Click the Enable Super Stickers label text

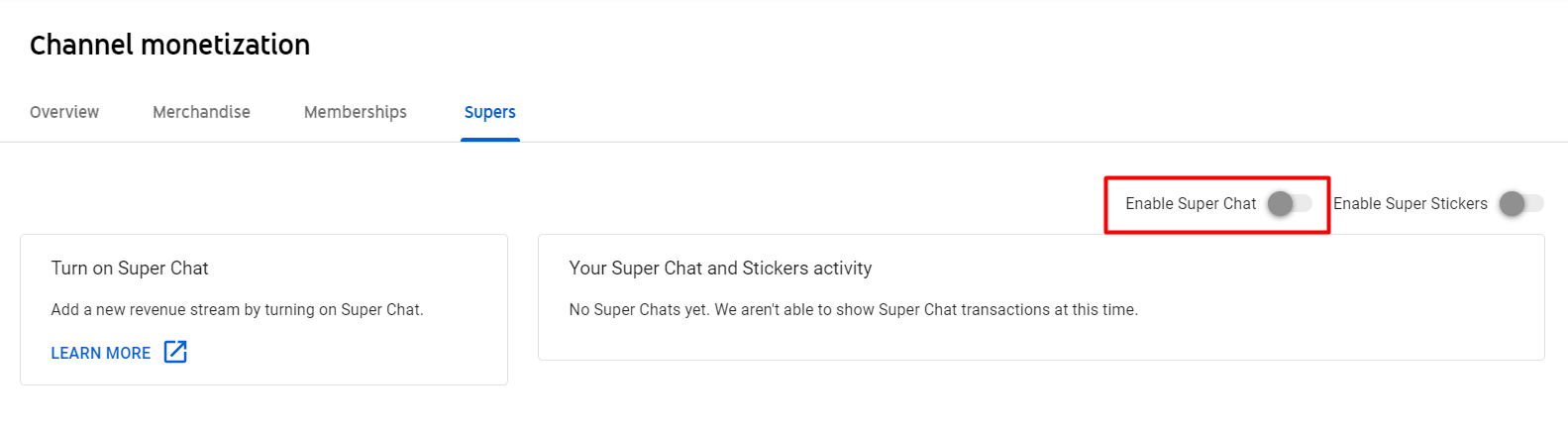point(1411,203)
